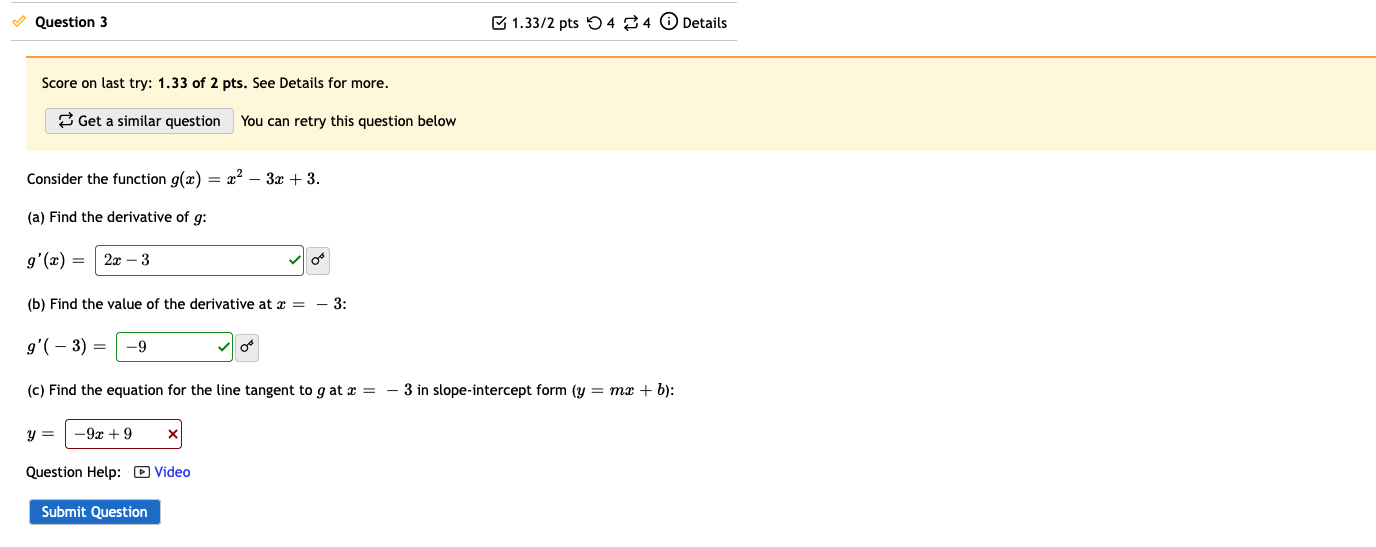The width and height of the screenshot is (1376, 547).
Task: Click the 1.33/2 pts score text
Action: 545,23
